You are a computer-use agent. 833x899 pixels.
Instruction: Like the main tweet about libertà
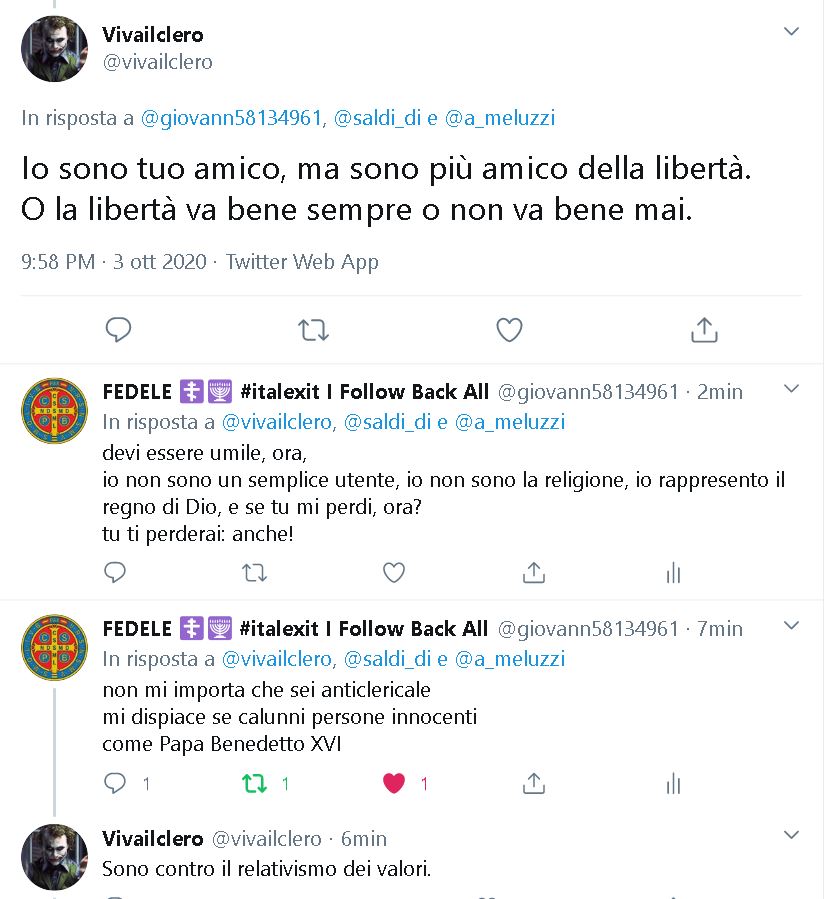click(x=509, y=330)
